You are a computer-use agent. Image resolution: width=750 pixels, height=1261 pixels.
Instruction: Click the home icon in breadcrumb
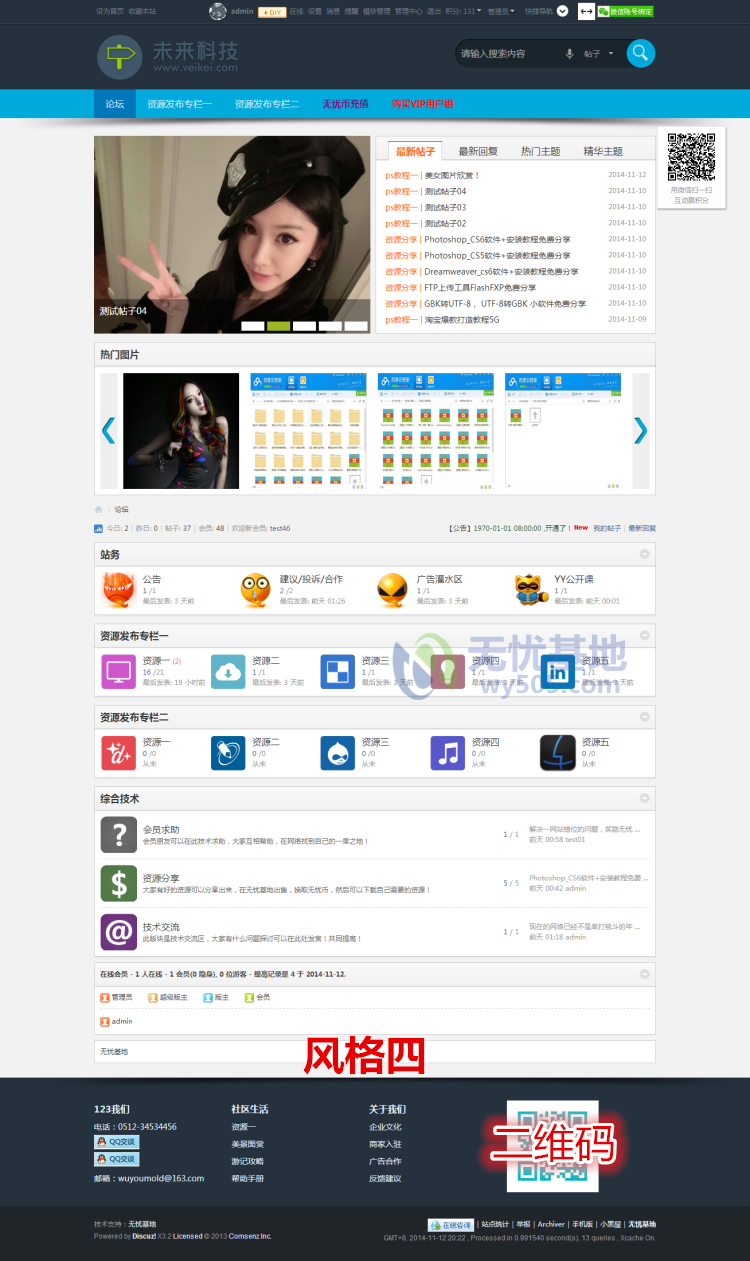coord(99,509)
